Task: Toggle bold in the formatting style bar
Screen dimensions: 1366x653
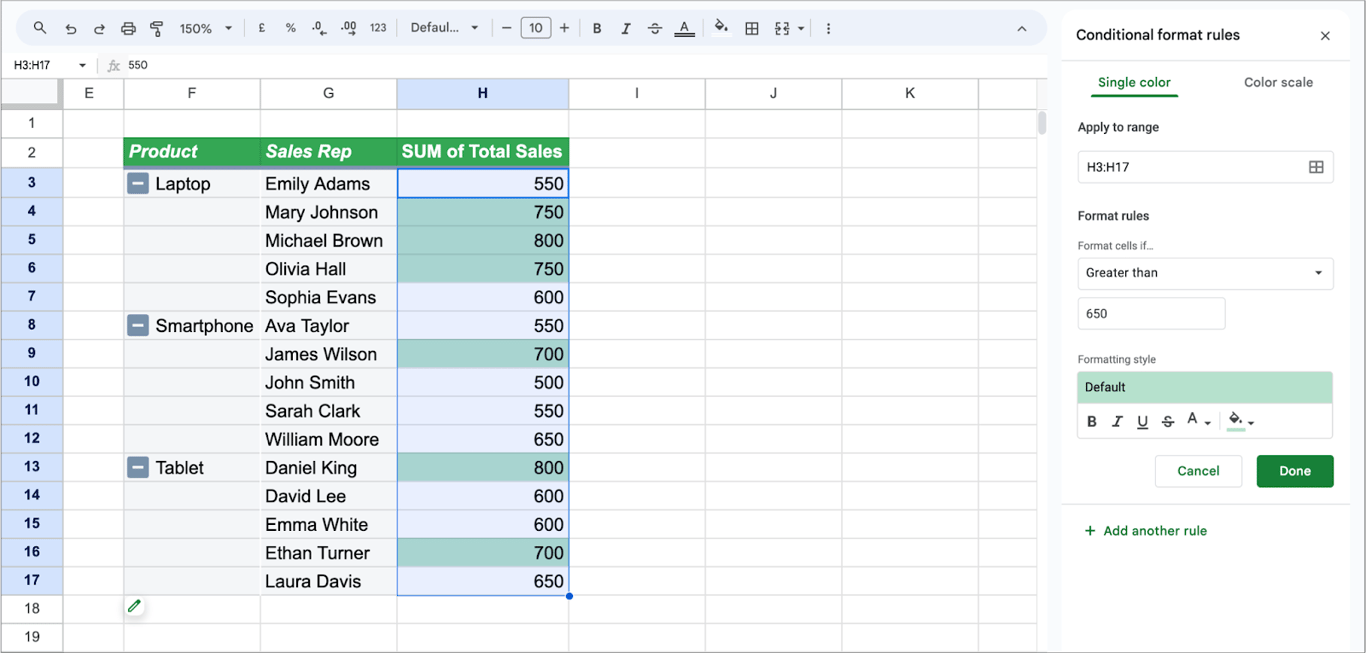Action: click(1092, 421)
